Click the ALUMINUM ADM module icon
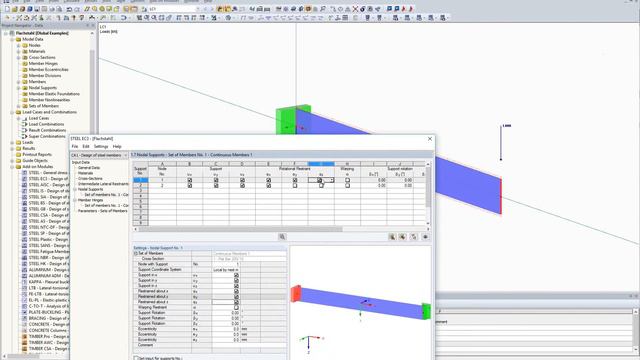640x360 pixels. coord(24,276)
